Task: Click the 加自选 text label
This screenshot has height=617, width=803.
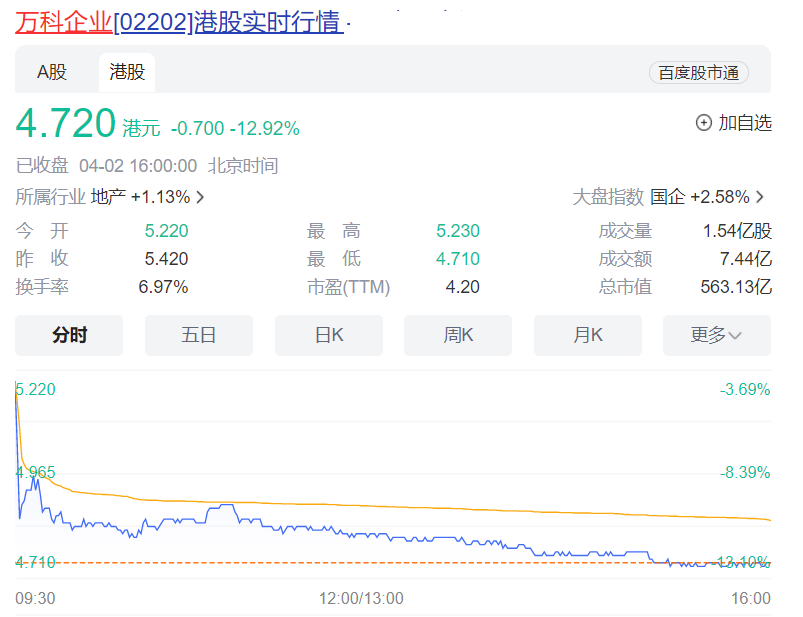Action: (745, 123)
